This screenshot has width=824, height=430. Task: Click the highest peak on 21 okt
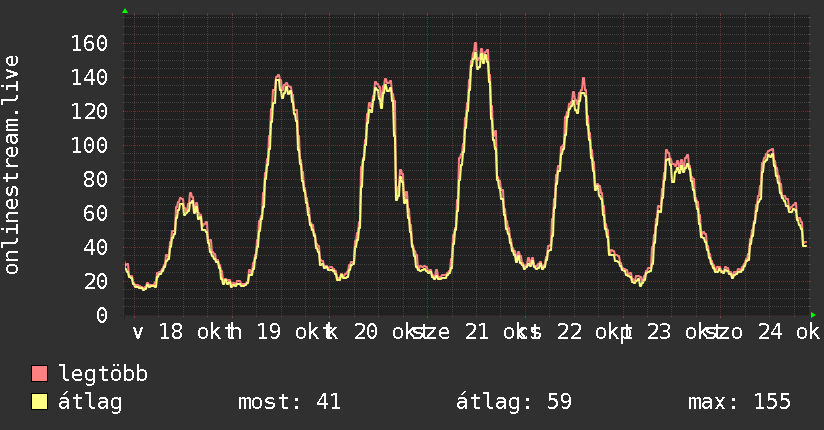pyautogui.click(x=475, y=44)
